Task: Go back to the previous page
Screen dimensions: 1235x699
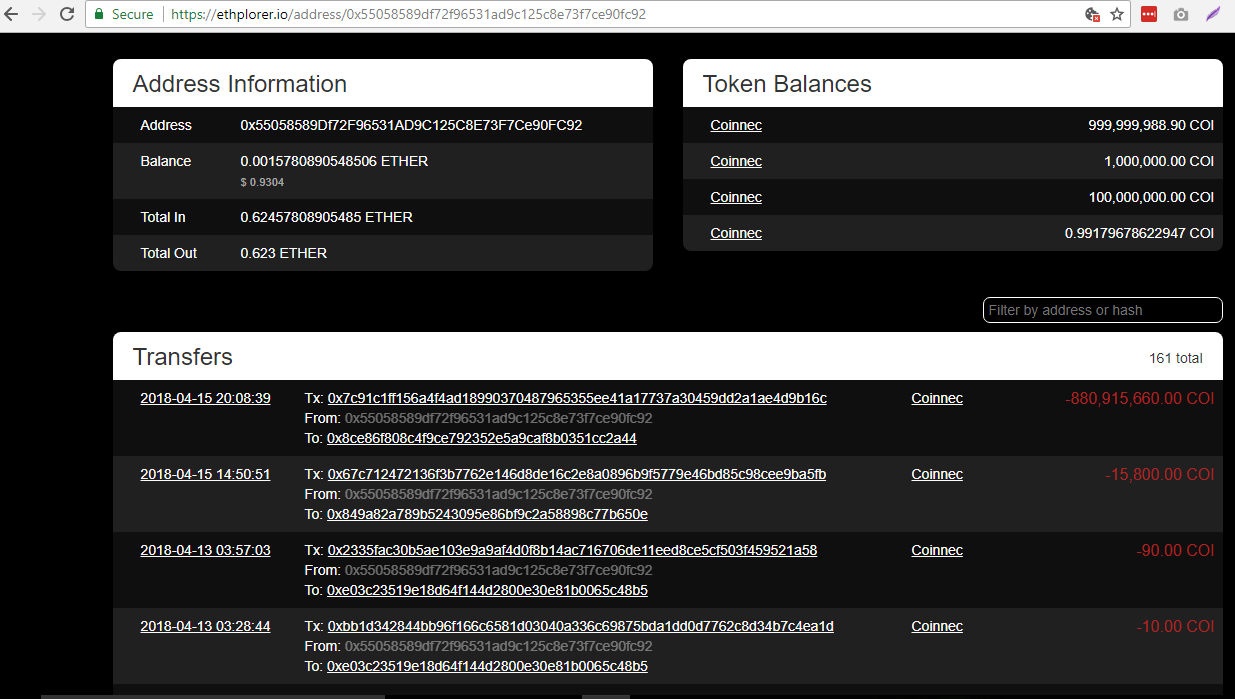Action: pyautogui.click(x=12, y=15)
